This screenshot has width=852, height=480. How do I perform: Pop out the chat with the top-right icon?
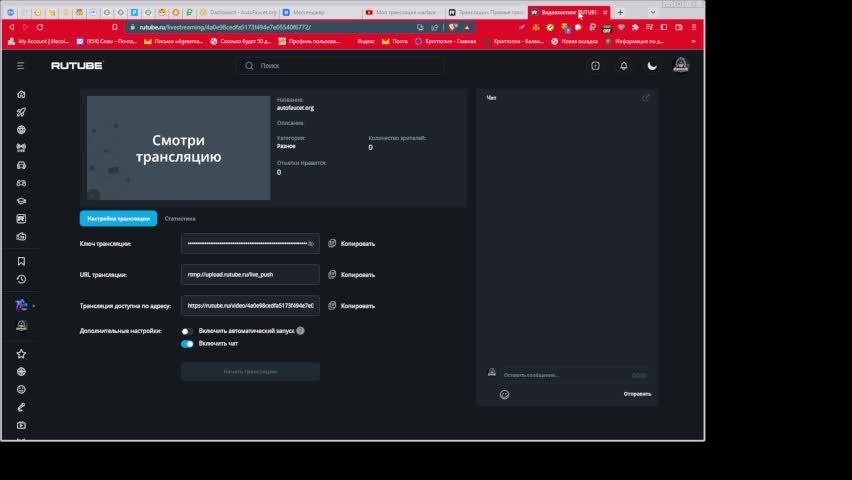tap(646, 98)
